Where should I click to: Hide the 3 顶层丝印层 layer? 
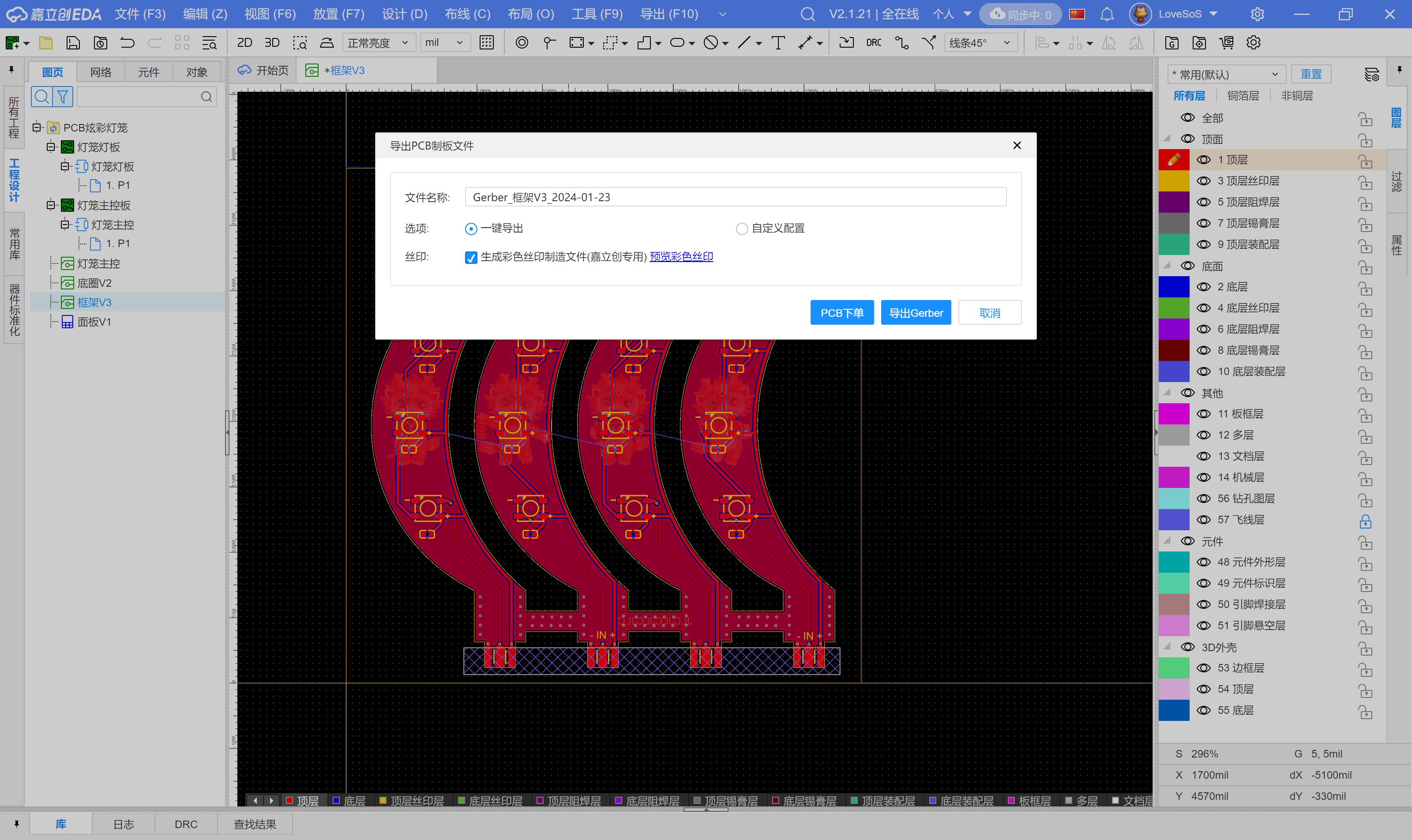pyautogui.click(x=1203, y=181)
